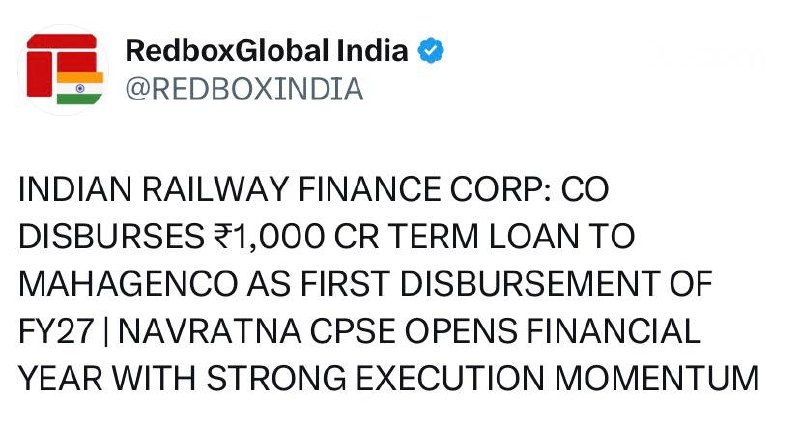
Task: Click the Indian flag in the avatar
Action: pyautogui.click(x=80, y=88)
